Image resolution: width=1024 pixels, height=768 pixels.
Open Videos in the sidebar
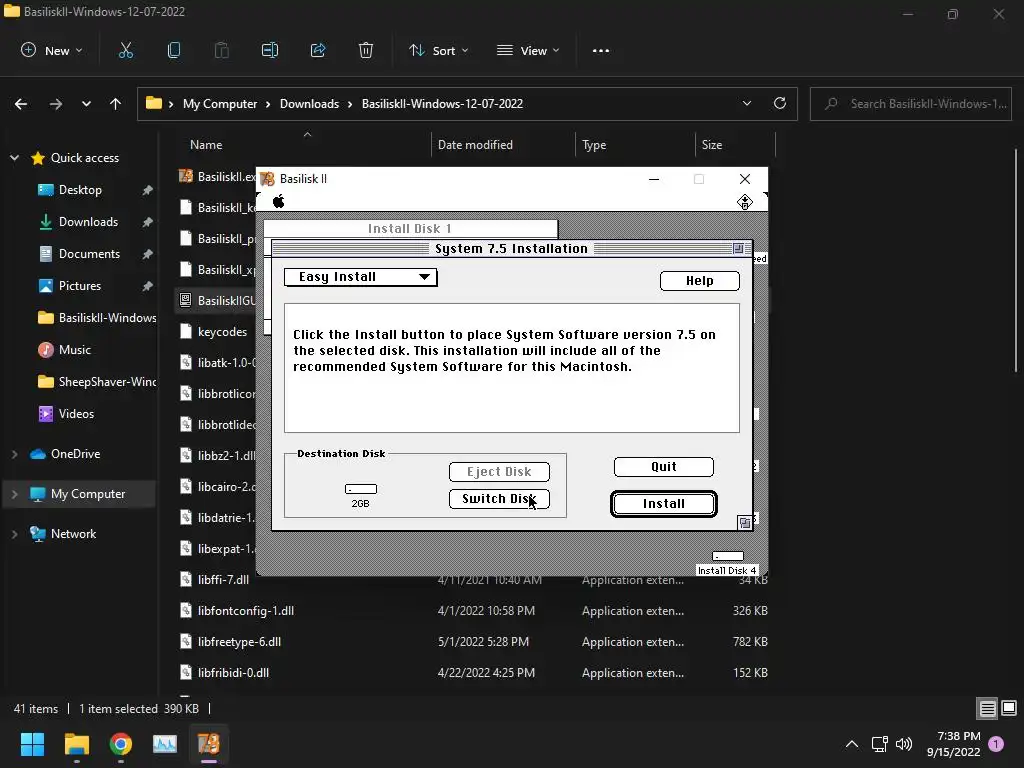pyautogui.click(x=76, y=414)
